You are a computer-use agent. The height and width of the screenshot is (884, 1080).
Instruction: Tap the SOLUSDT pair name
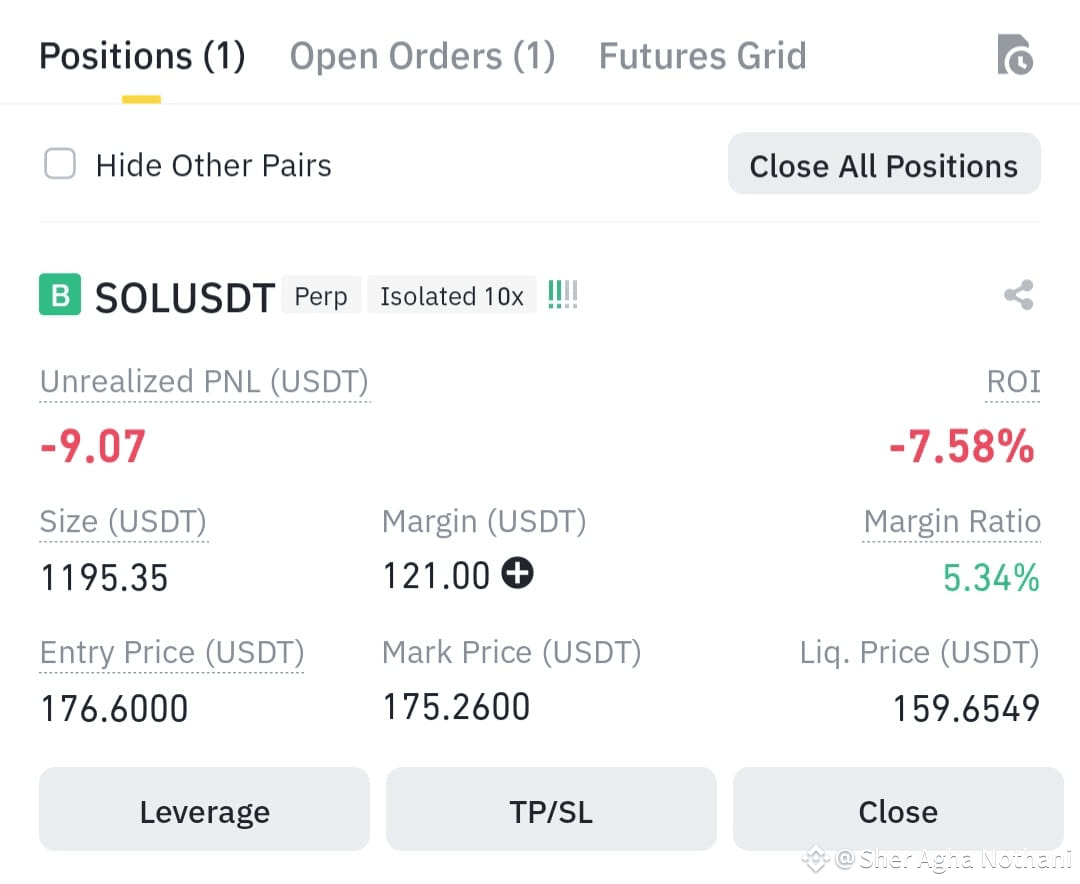tap(185, 297)
